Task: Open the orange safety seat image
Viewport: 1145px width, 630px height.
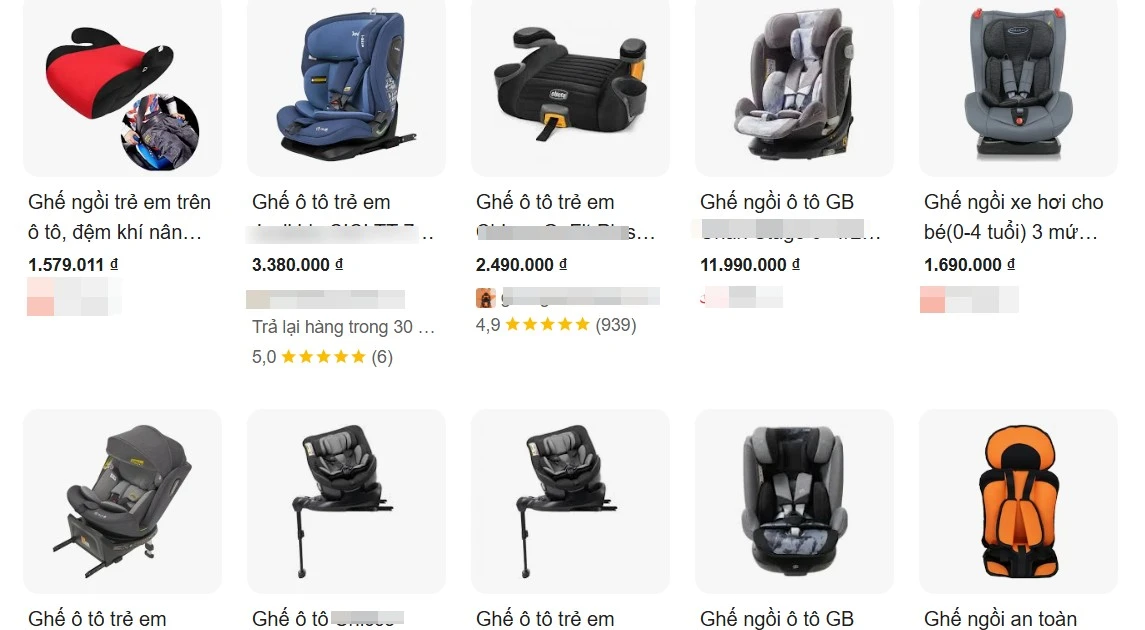Action: click(x=1018, y=501)
